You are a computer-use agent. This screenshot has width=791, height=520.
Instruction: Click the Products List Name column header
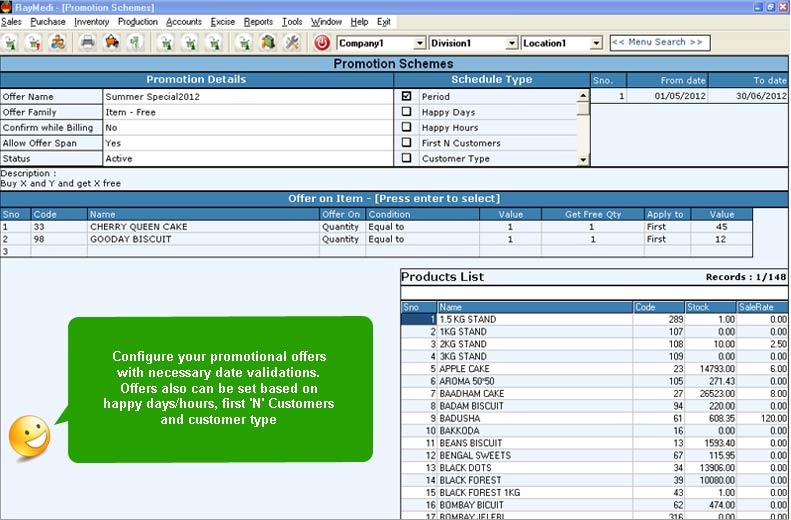point(535,307)
